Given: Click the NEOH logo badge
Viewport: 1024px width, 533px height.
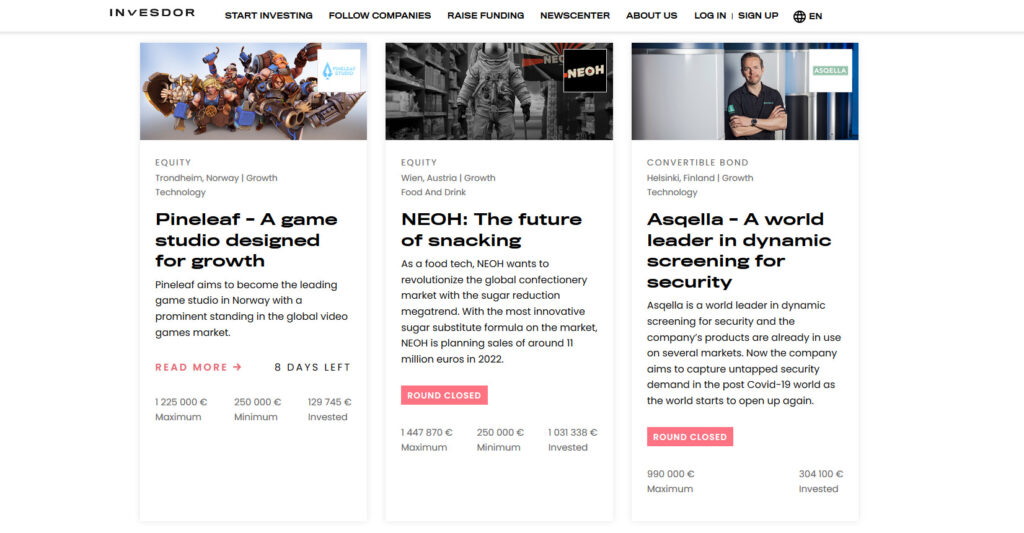Looking at the screenshot, I should [584, 71].
